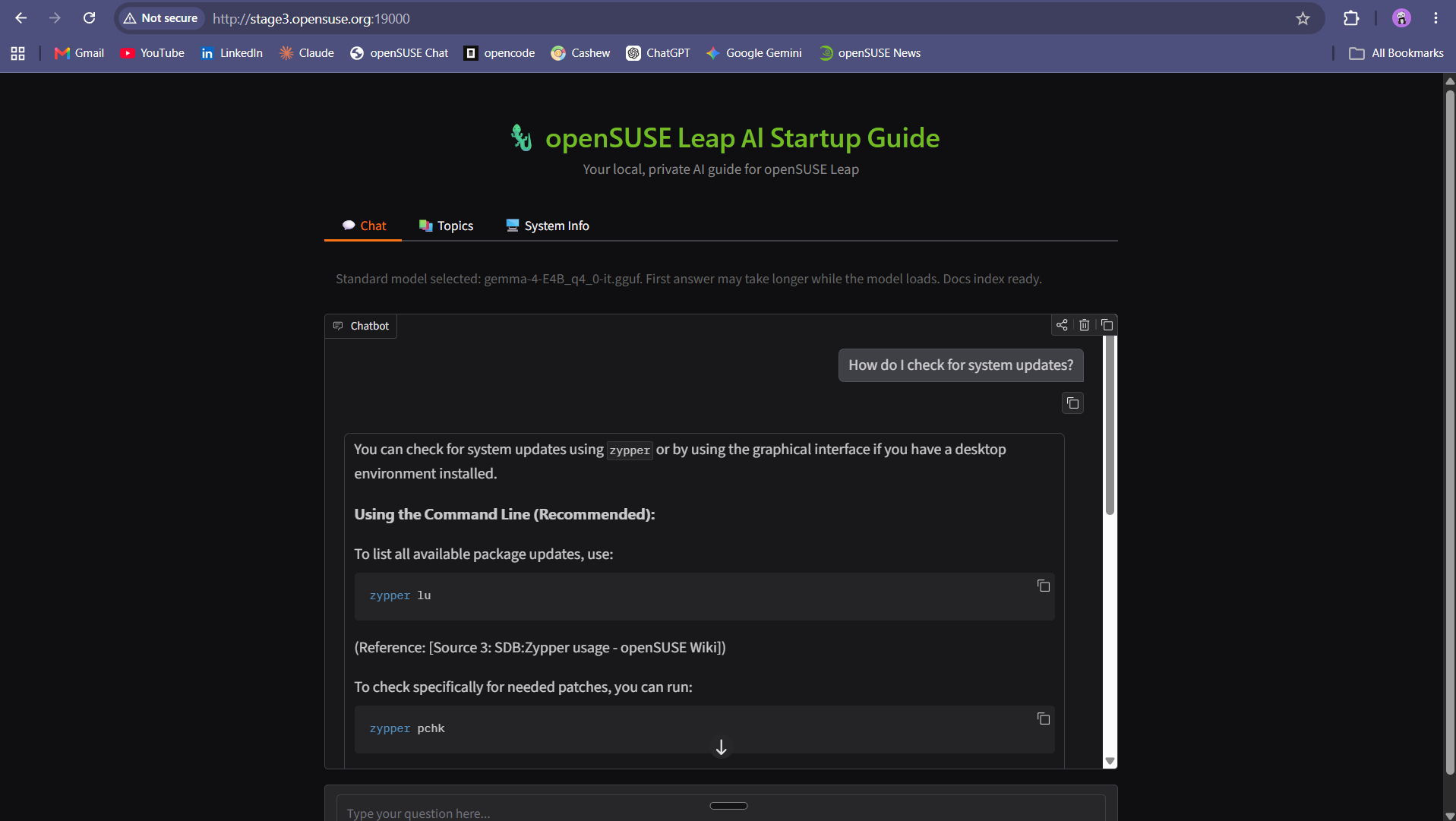This screenshot has width=1456, height=821.
Task: Click the 'Standard model selected' status text
Action: pyautogui.click(x=689, y=279)
